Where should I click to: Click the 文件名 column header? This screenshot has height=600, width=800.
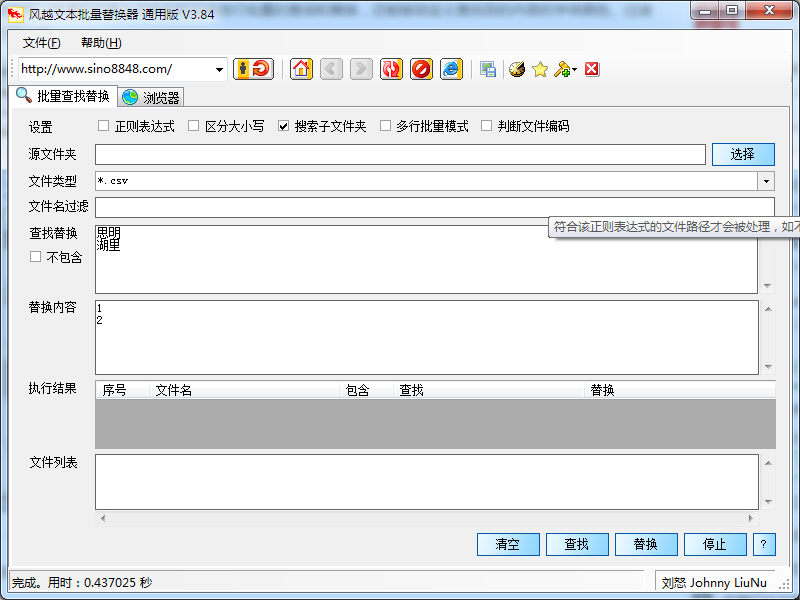tap(244, 390)
